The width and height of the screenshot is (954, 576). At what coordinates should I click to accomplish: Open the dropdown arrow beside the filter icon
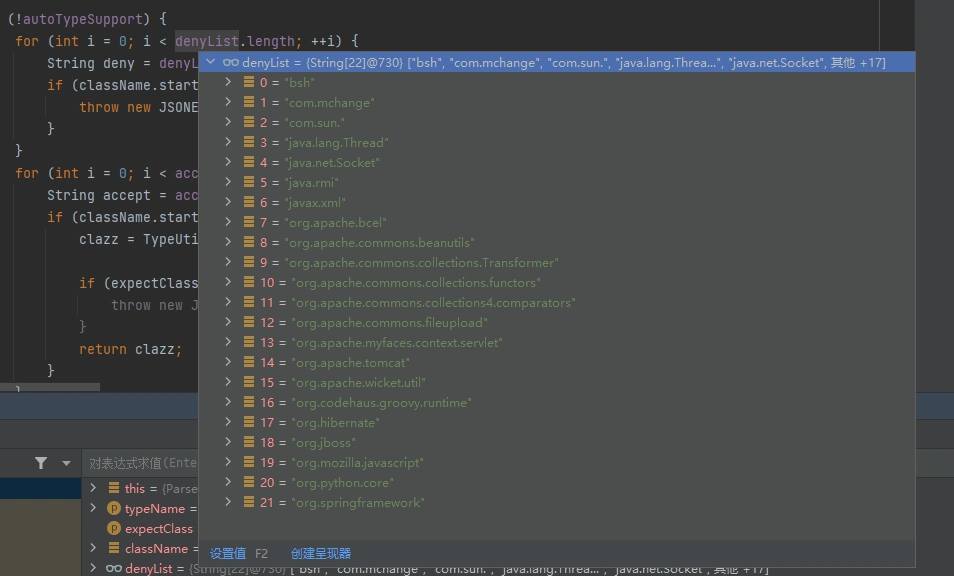pyautogui.click(x=67, y=463)
